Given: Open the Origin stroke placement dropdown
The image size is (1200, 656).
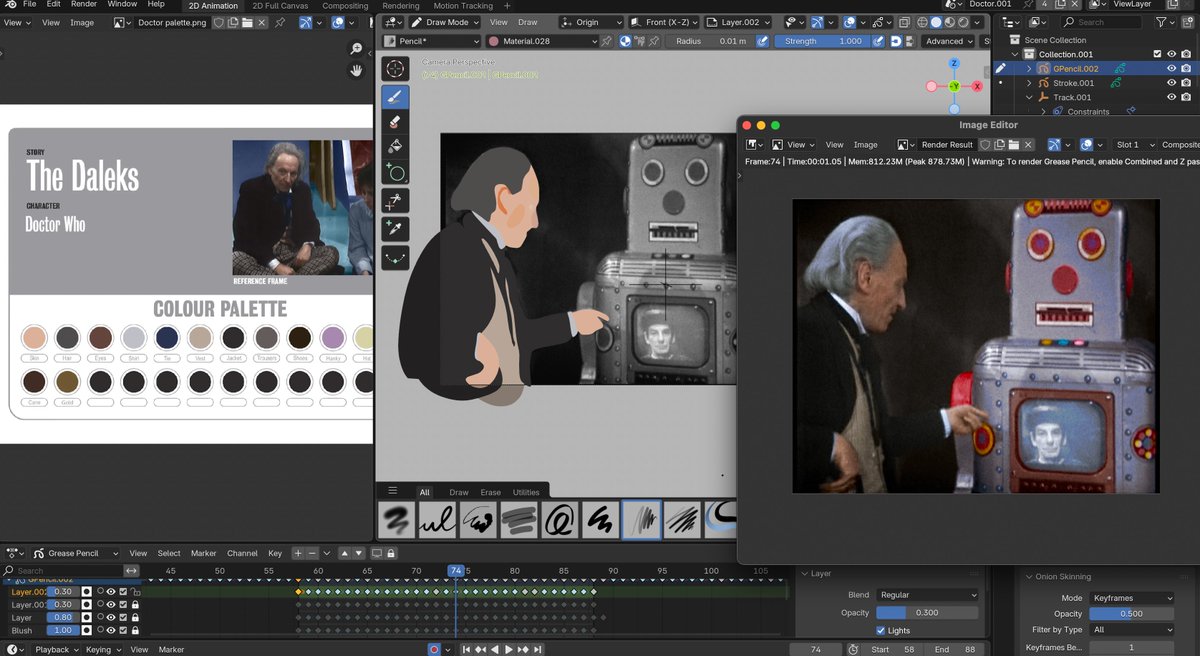Looking at the screenshot, I should 593,22.
